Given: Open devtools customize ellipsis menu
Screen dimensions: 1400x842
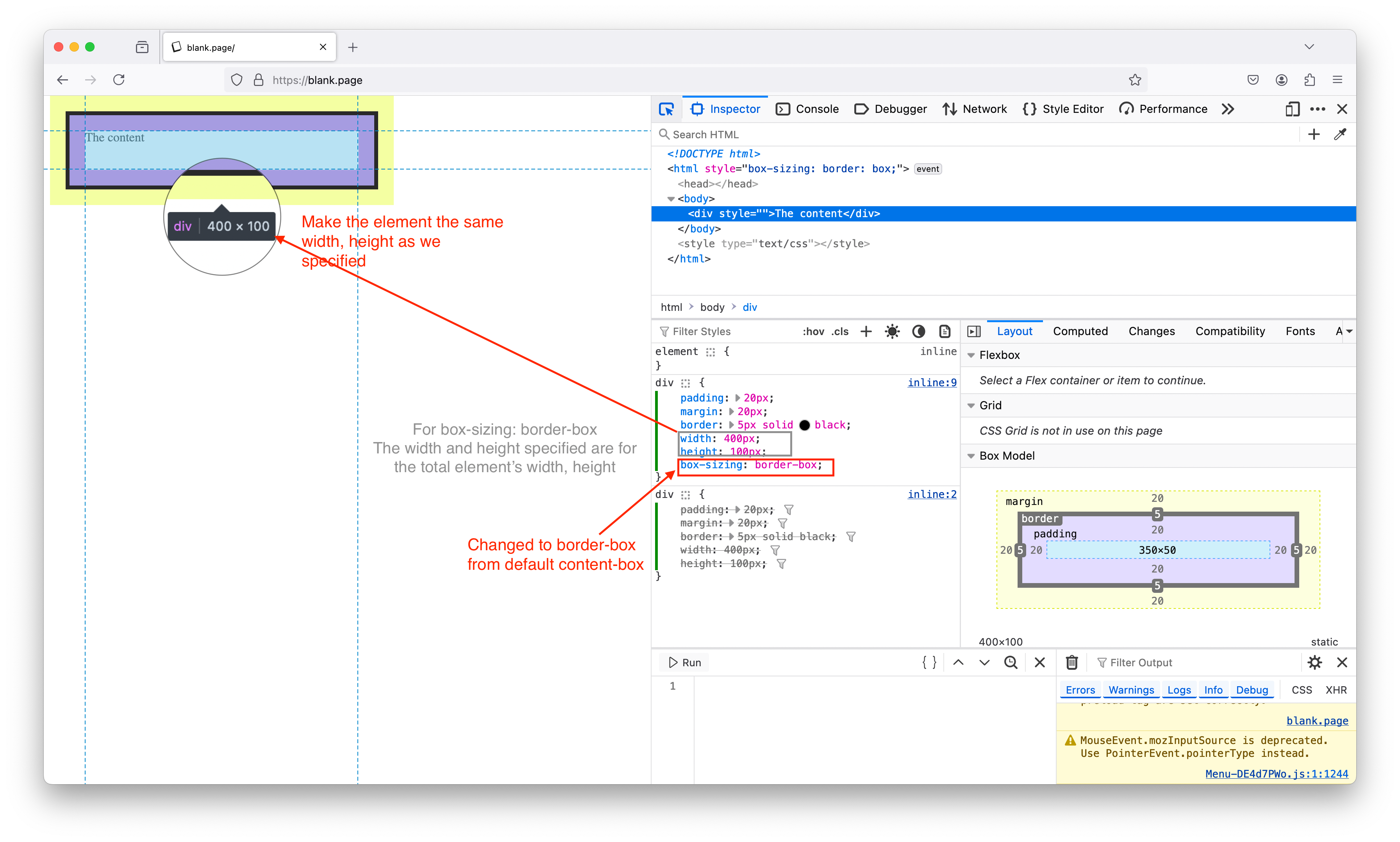Looking at the screenshot, I should 1317,109.
